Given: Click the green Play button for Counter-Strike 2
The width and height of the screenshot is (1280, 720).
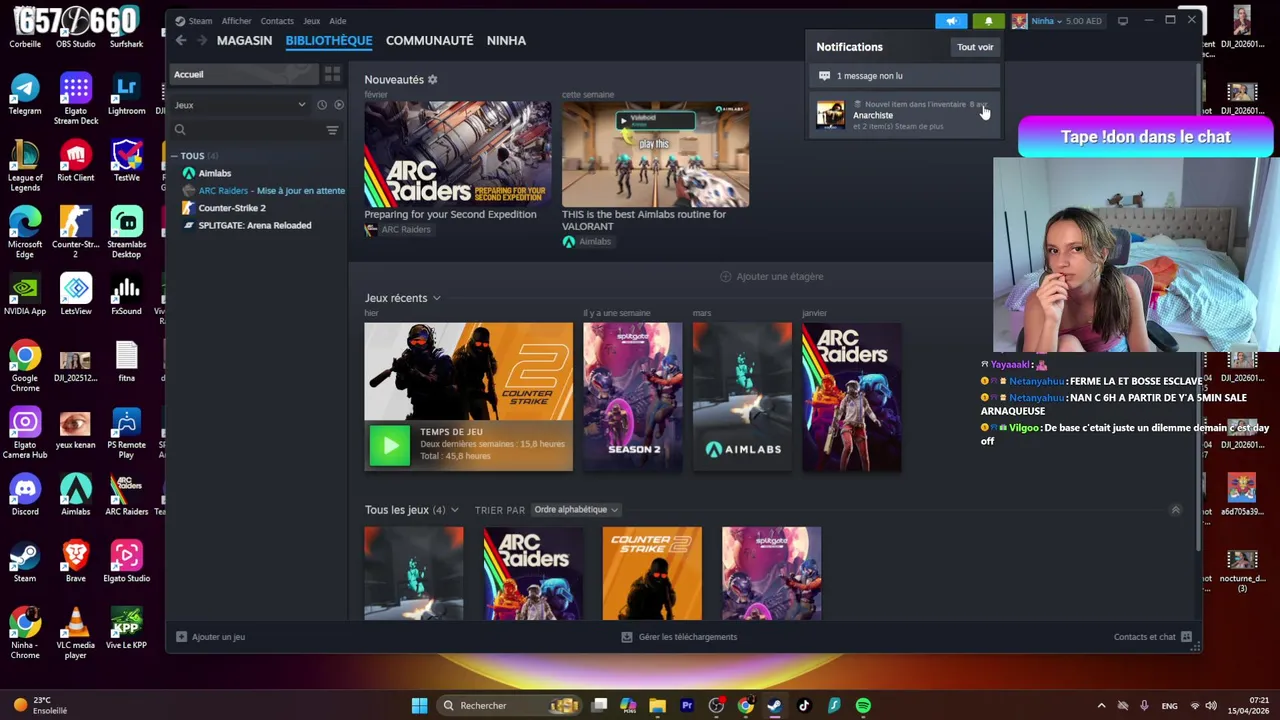Looking at the screenshot, I should (x=390, y=446).
